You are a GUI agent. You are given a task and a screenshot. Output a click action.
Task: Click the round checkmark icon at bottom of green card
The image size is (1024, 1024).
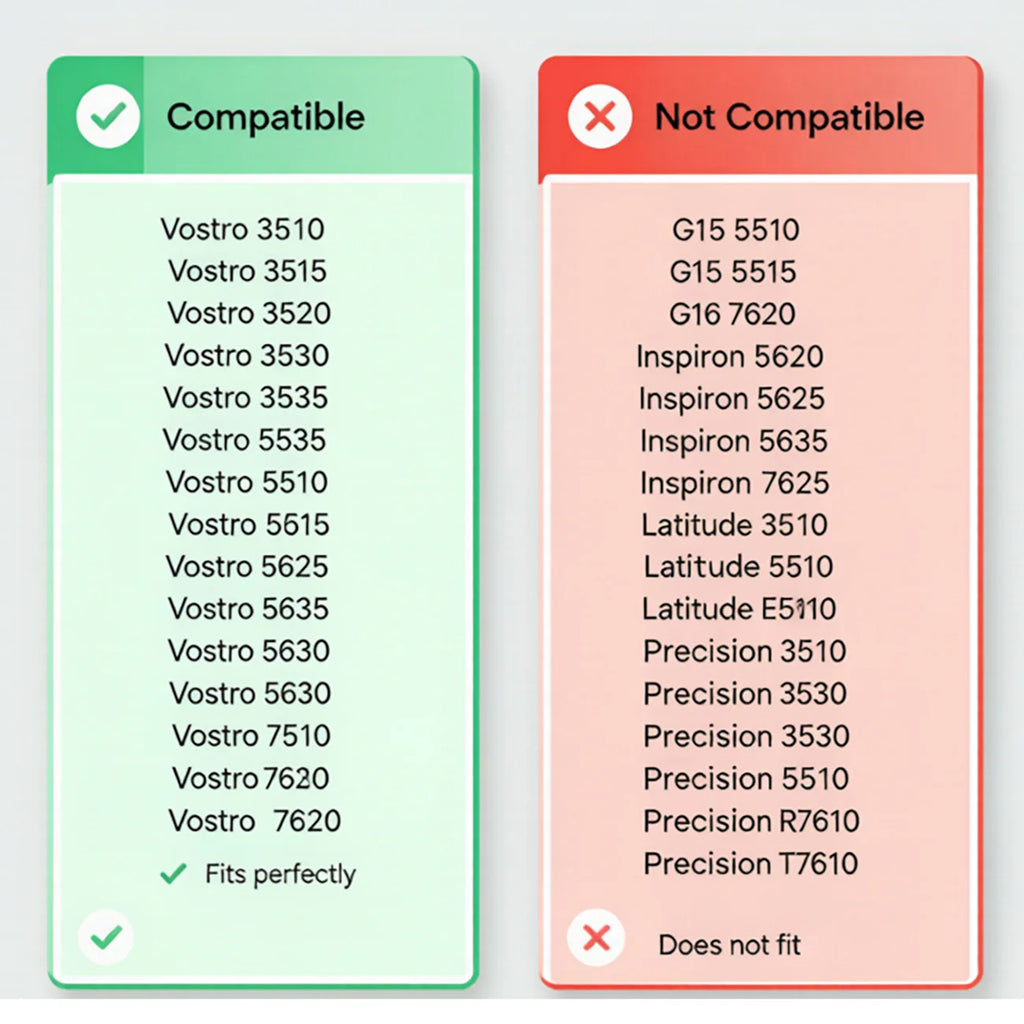point(106,937)
